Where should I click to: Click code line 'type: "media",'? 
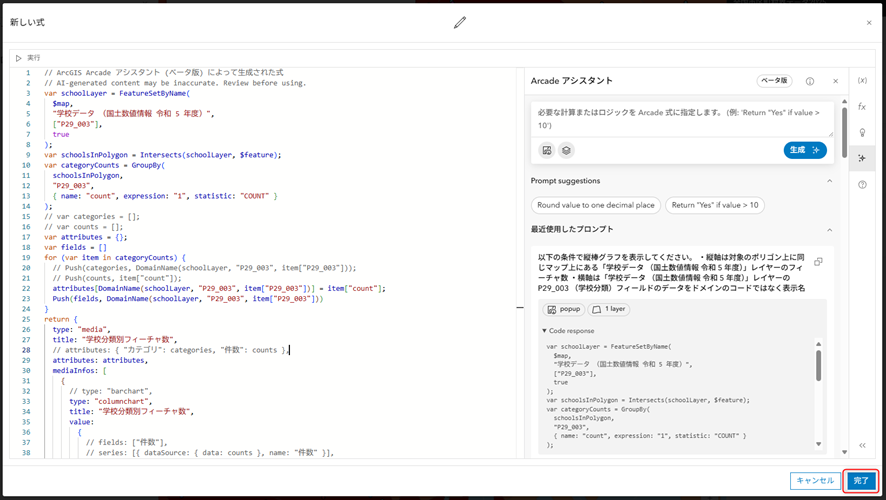tap(82, 329)
